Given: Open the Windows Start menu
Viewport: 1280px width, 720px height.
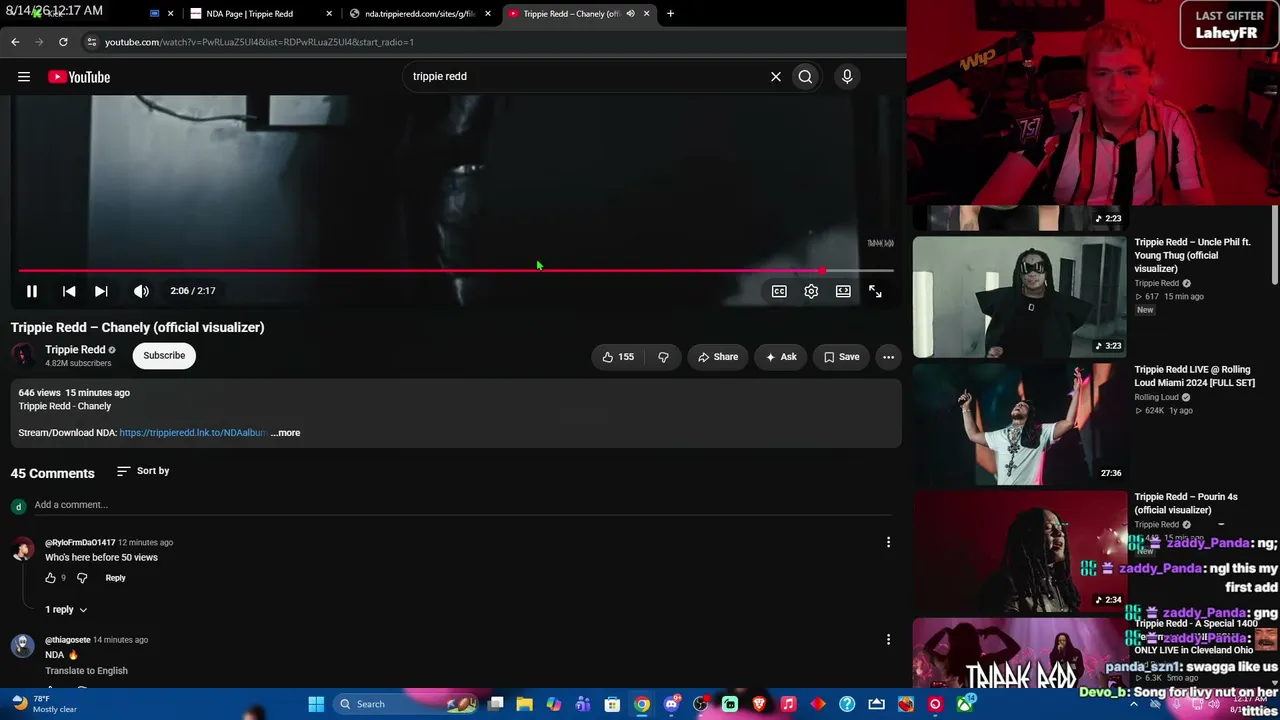Looking at the screenshot, I should (x=316, y=704).
